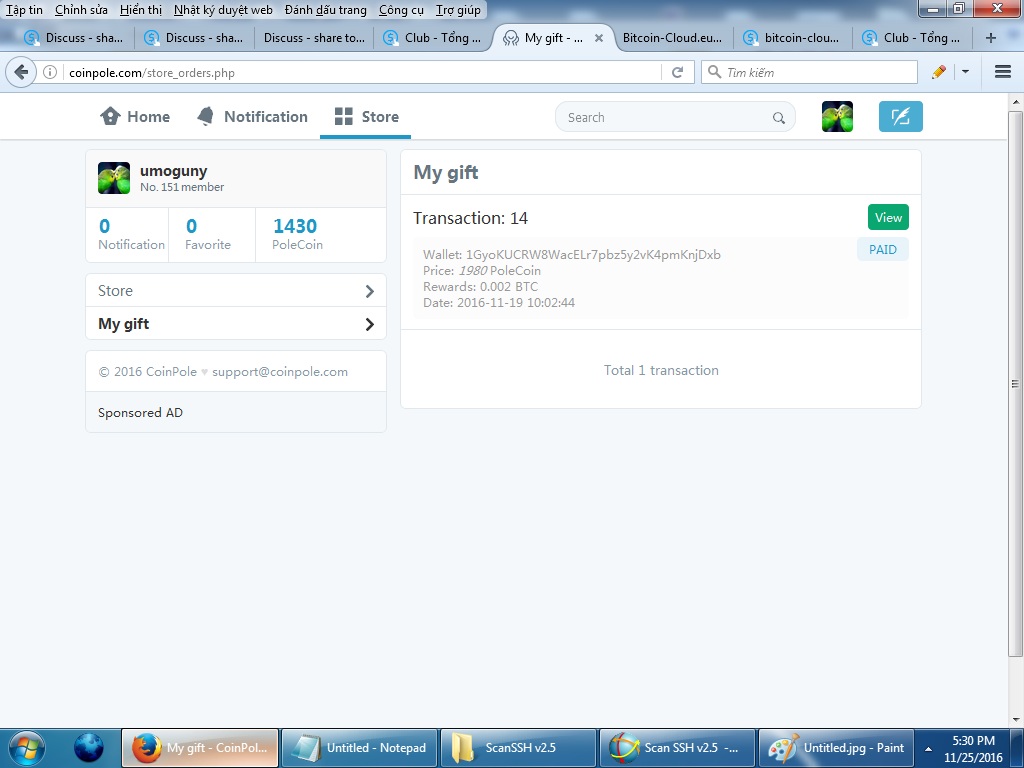Close the My gift tab
Image resolution: width=1024 pixels, height=768 pixels.
[598, 38]
